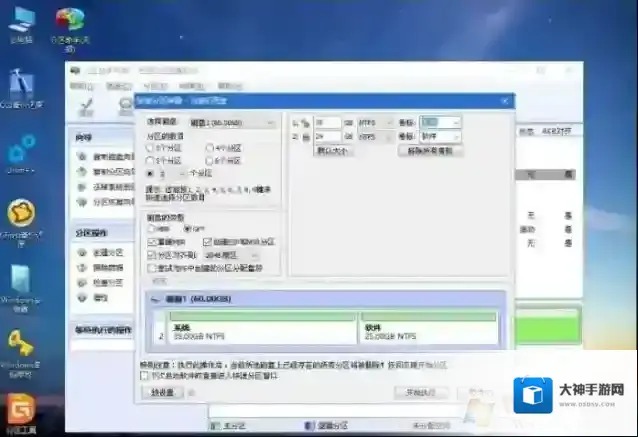638x437 pixels.
Task: Open the This PC desktop icon
Action: [x=21, y=20]
